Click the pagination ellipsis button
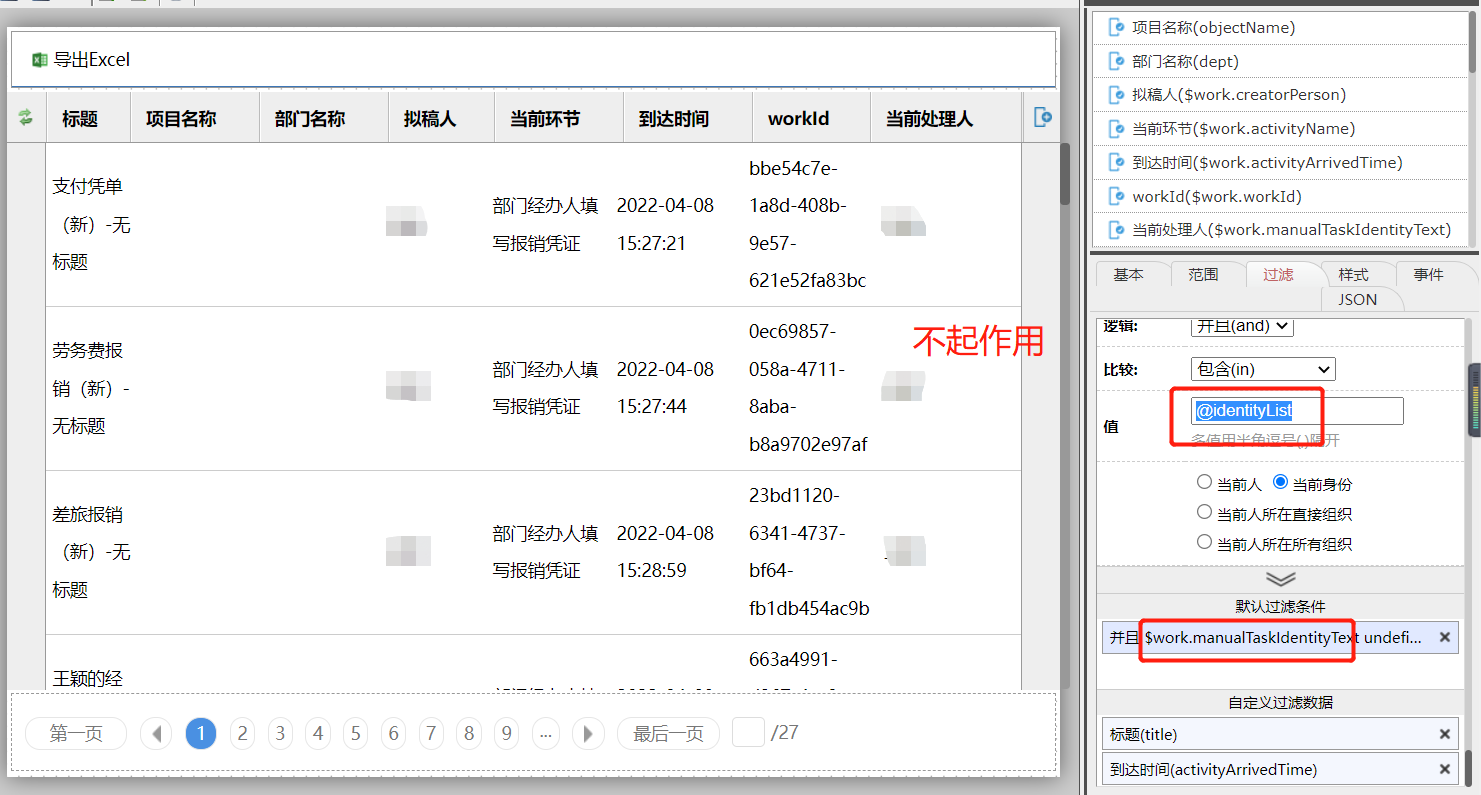Image resolution: width=1481 pixels, height=795 pixels. pos(546,733)
